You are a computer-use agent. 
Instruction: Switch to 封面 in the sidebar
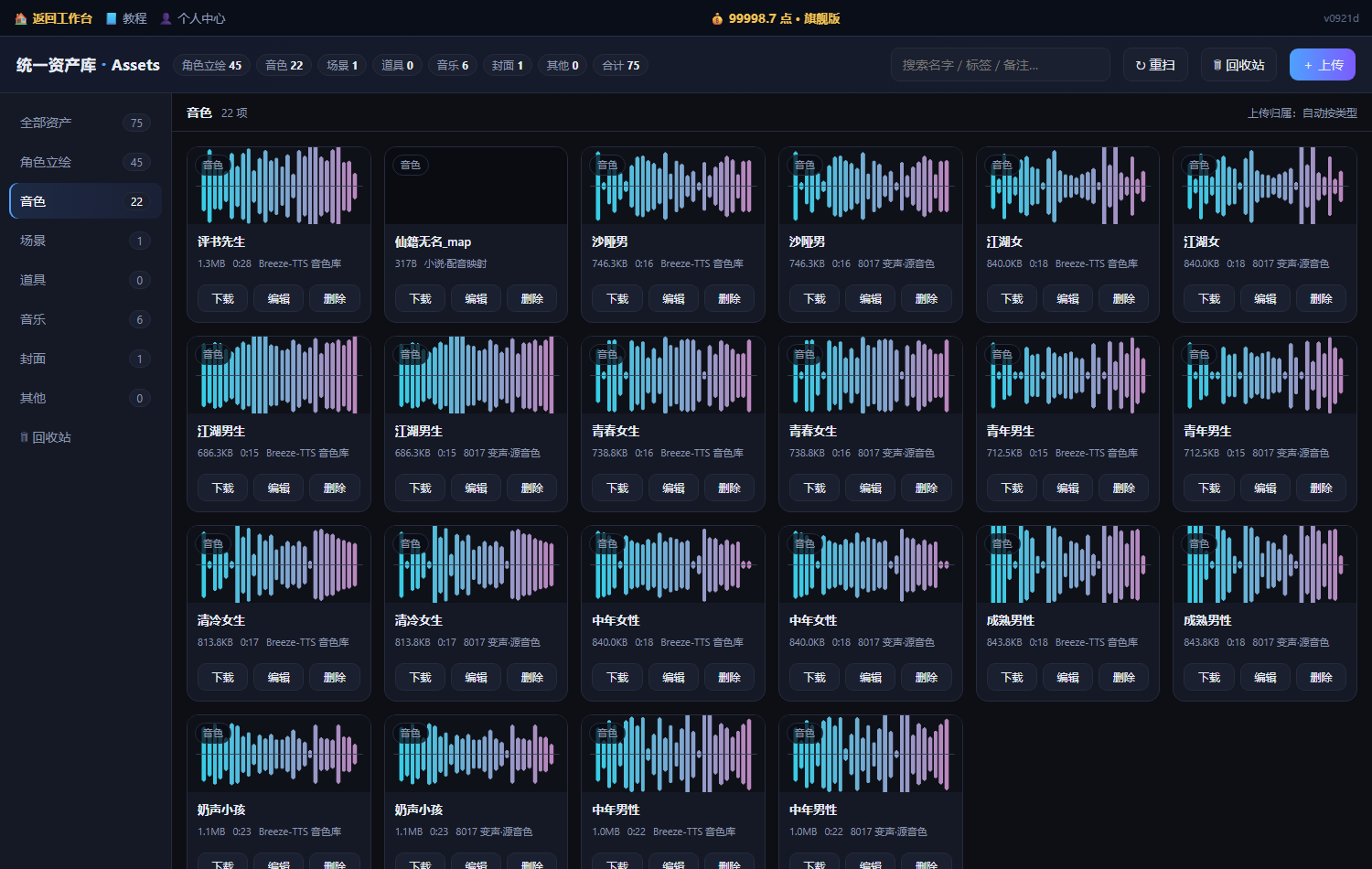pyautogui.click(x=85, y=359)
